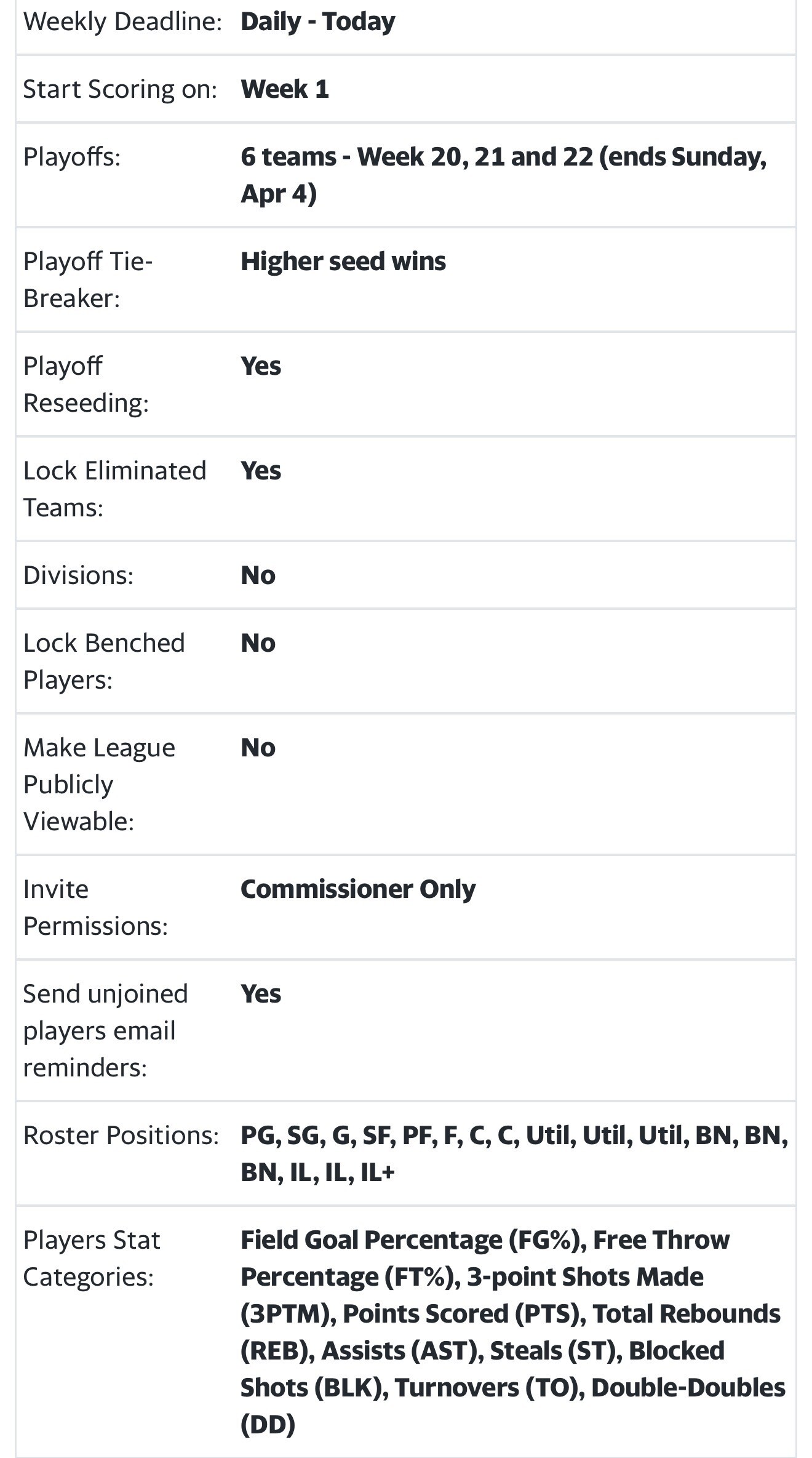Click the Divisions 'No' value
This screenshot has width=812, height=1458.
[258, 575]
